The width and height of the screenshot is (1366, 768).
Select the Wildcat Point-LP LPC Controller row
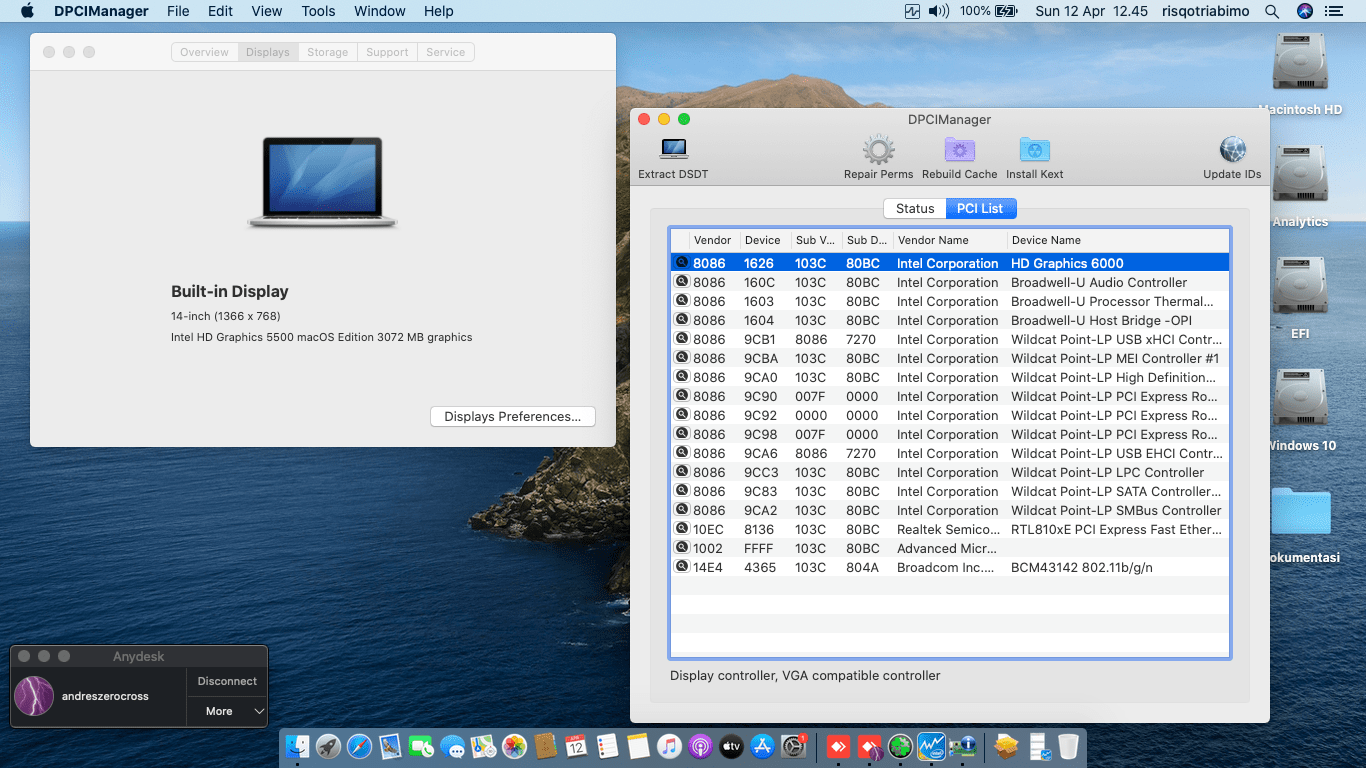click(949, 472)
